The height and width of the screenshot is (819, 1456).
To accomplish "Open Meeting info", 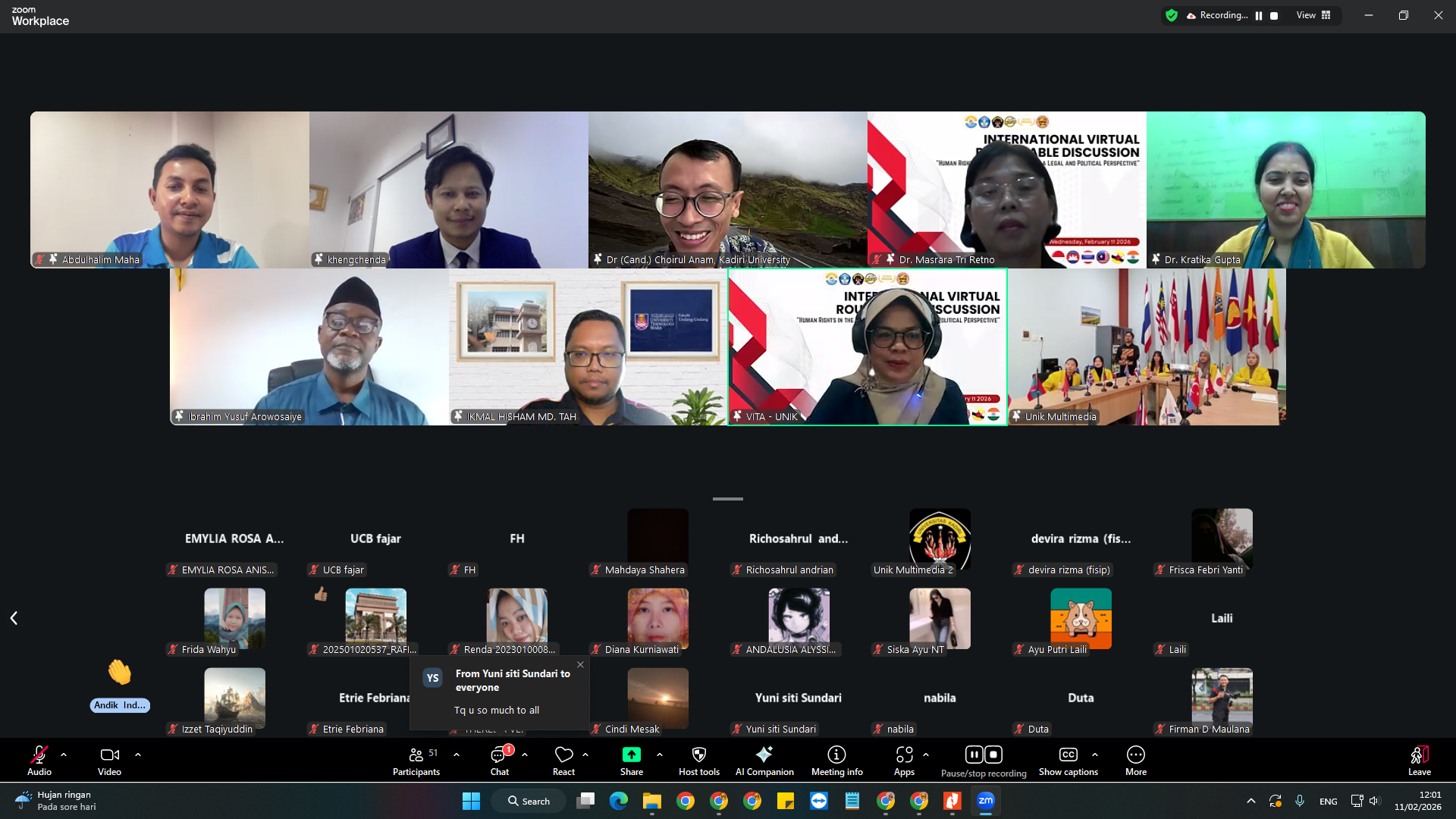I will [x=836, y=761].
